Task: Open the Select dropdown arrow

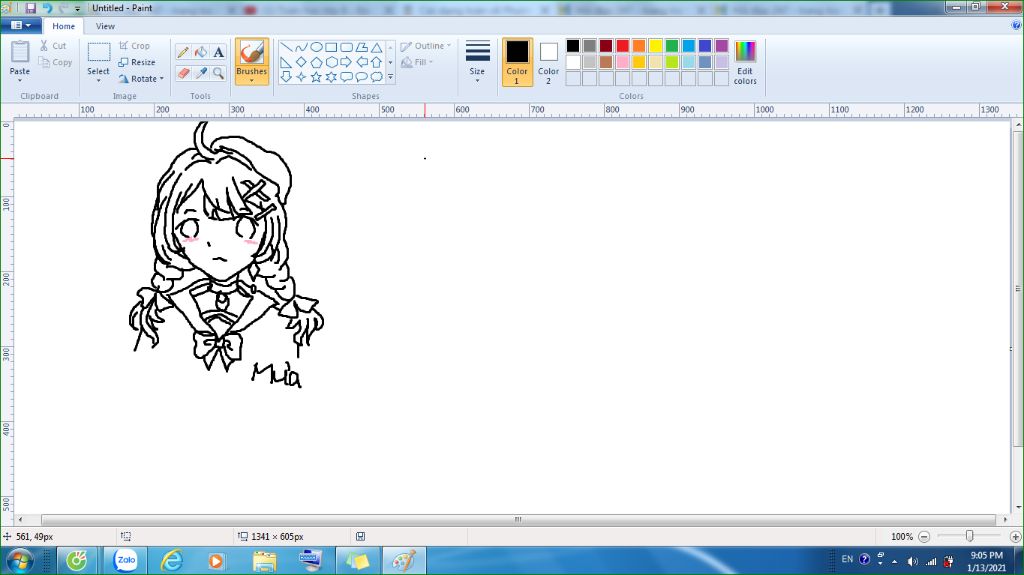Action: point(99,80)
